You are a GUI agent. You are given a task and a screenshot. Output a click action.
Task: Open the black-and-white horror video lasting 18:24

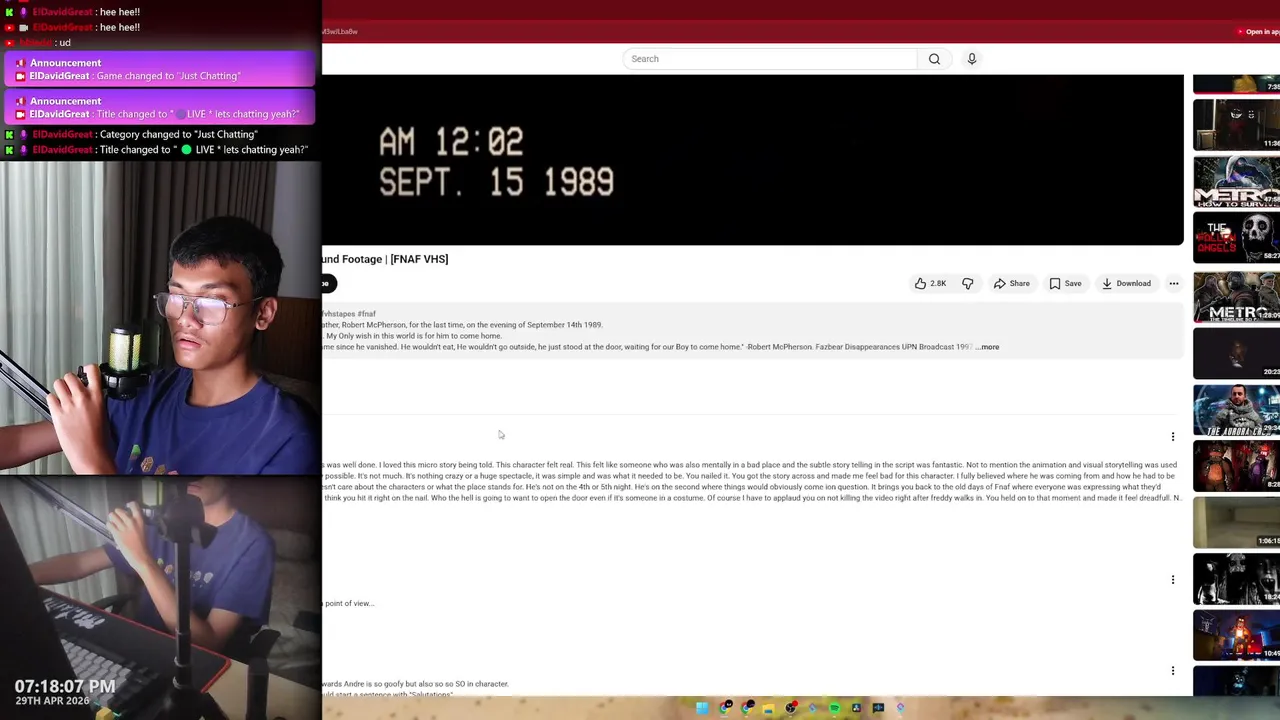tap(1236, 581)
